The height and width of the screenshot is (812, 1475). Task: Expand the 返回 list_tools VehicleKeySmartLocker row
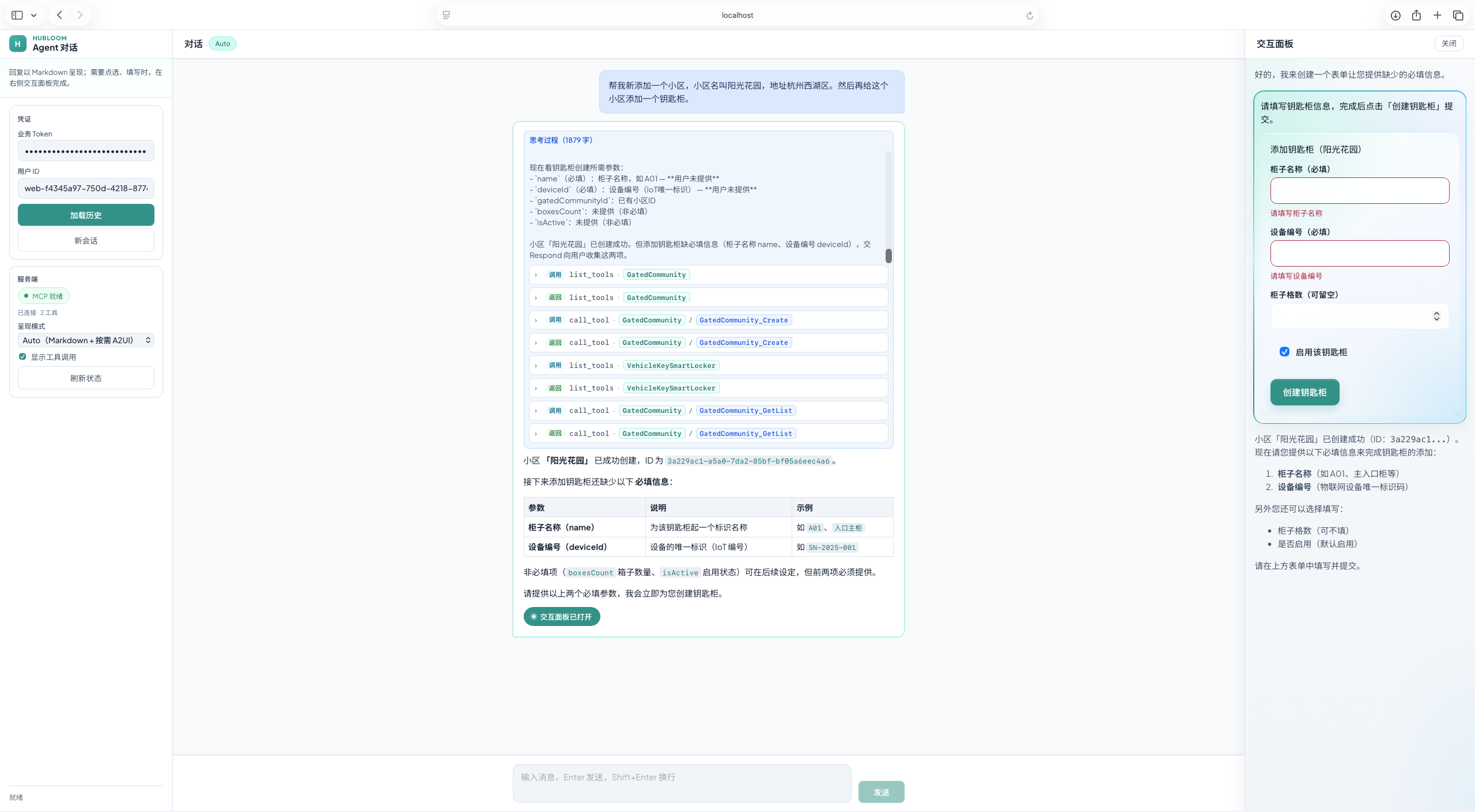pos(708,388)
